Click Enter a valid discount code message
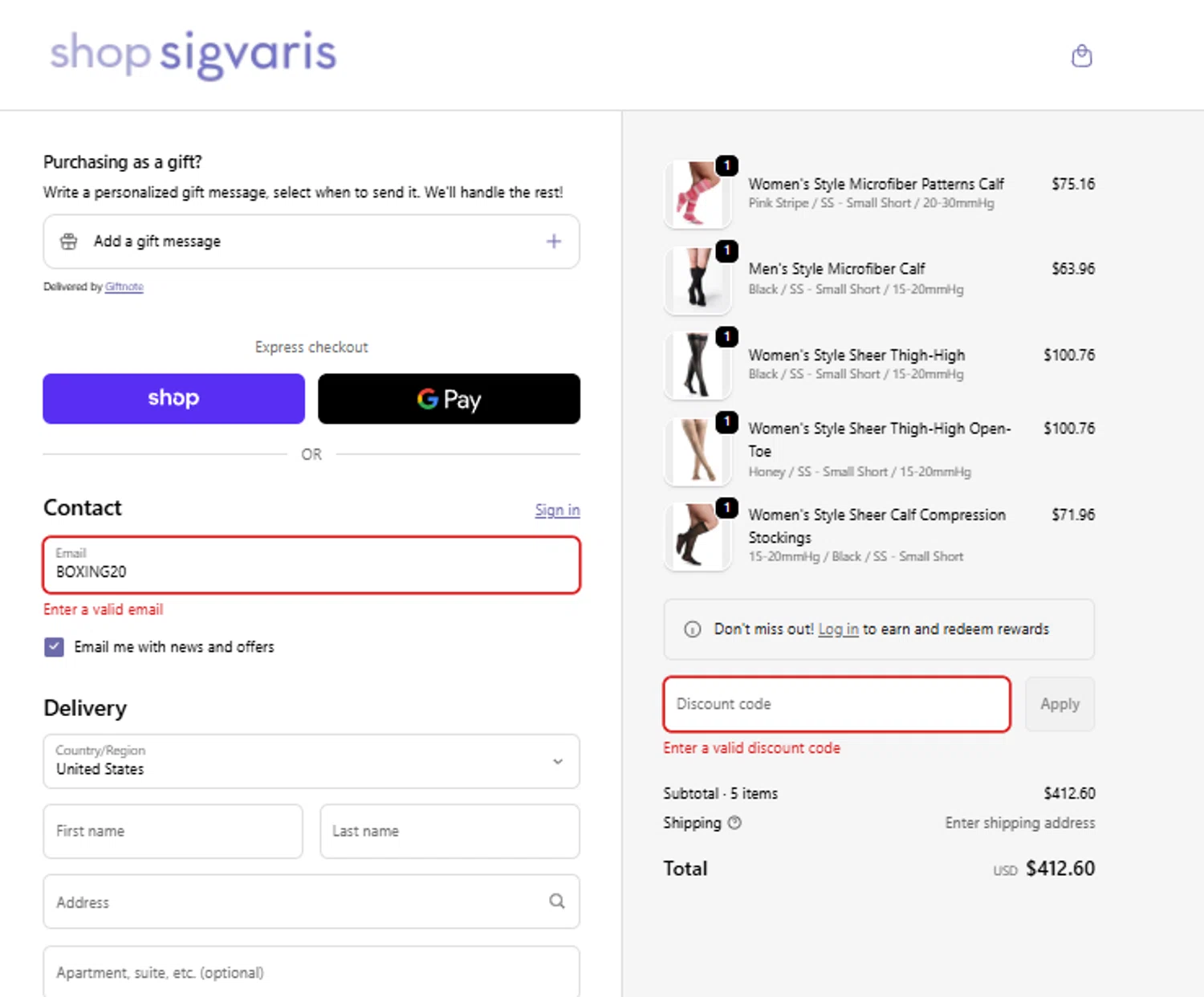This screenshot has width=1204, height=997. point(751,748)
